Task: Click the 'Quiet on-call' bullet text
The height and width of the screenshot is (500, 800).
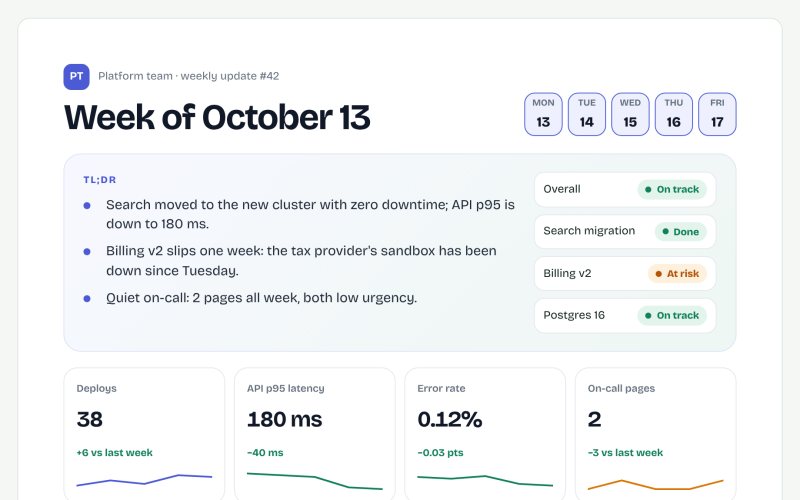Action: coord(261,298)
